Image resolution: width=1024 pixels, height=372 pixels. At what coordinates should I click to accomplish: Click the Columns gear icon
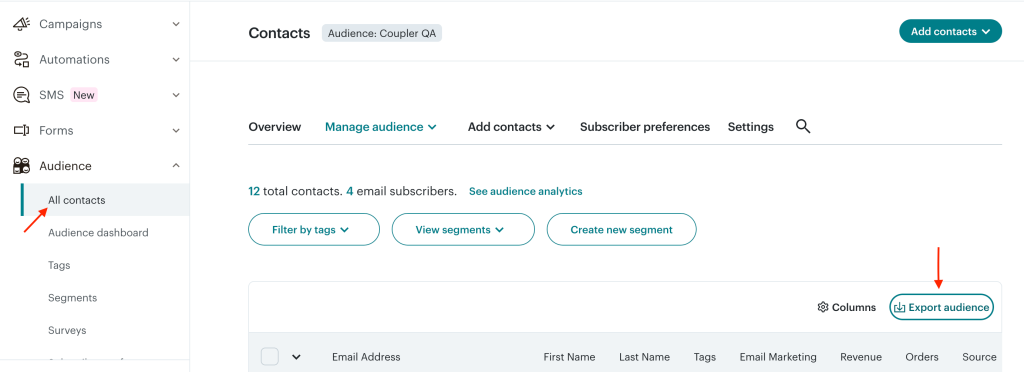point(823,307)
